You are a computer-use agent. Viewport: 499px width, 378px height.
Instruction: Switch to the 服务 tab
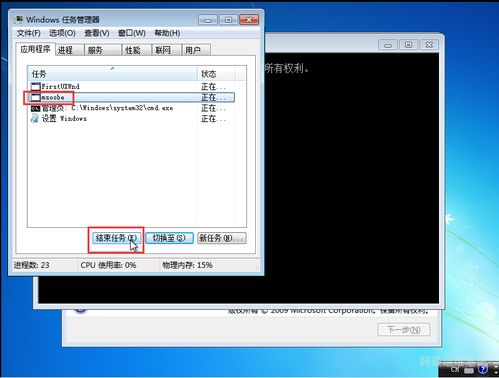[103, 50]
